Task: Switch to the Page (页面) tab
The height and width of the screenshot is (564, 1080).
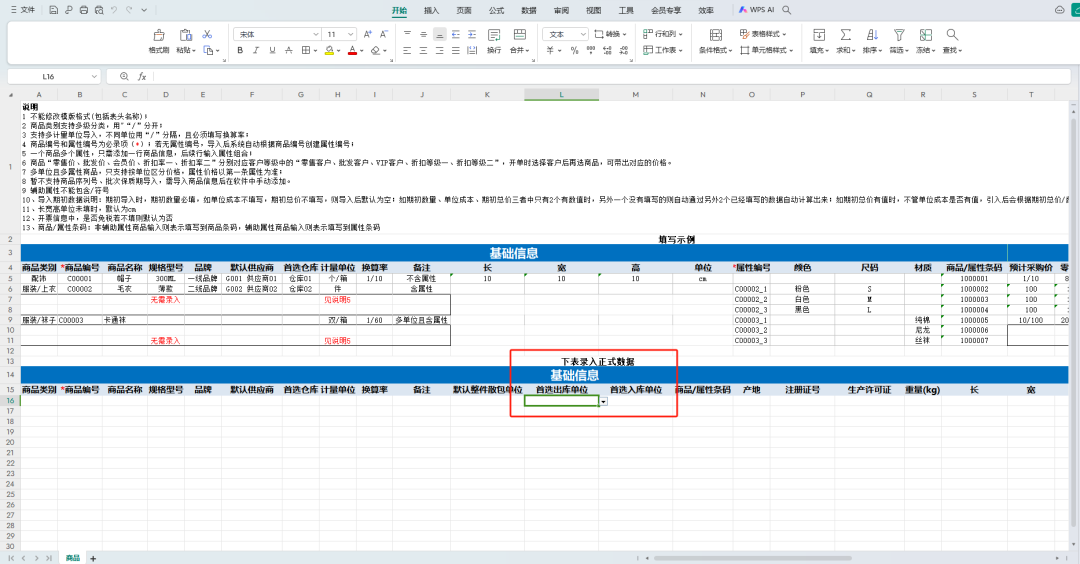Action: (x=464, y=10)
